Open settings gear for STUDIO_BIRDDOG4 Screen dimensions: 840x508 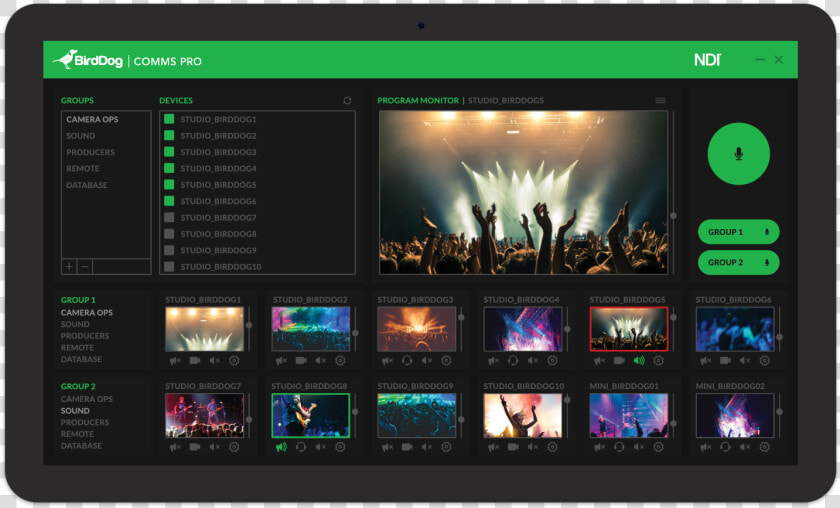pos(552,361)
